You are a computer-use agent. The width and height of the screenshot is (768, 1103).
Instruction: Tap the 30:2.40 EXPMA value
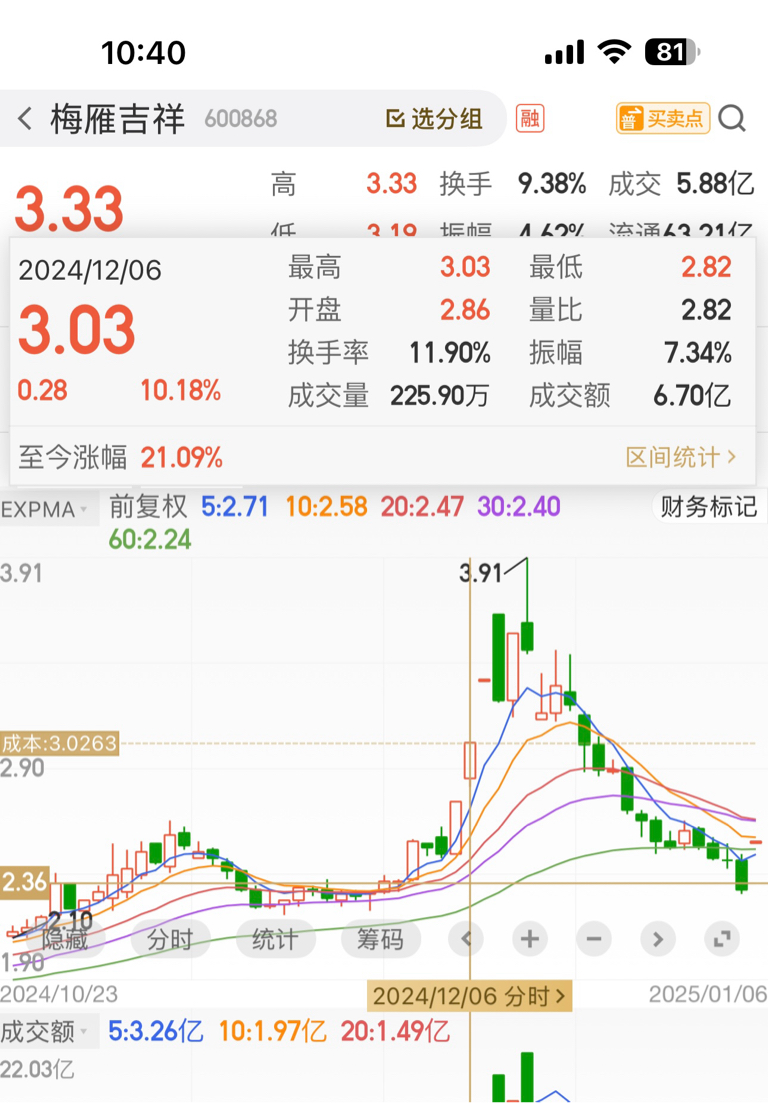tap(519, 506)
